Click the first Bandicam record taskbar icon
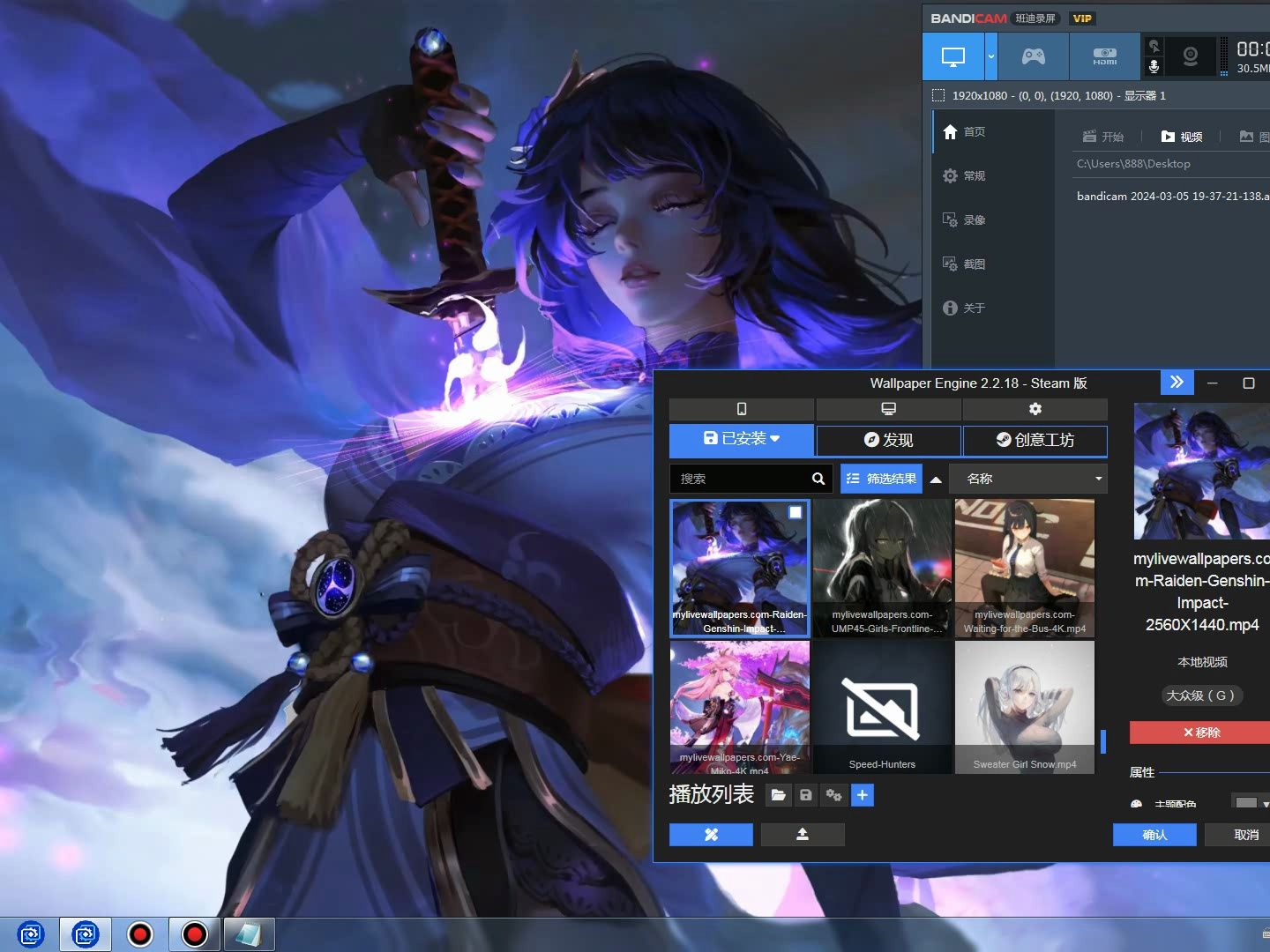 [140, 934]
